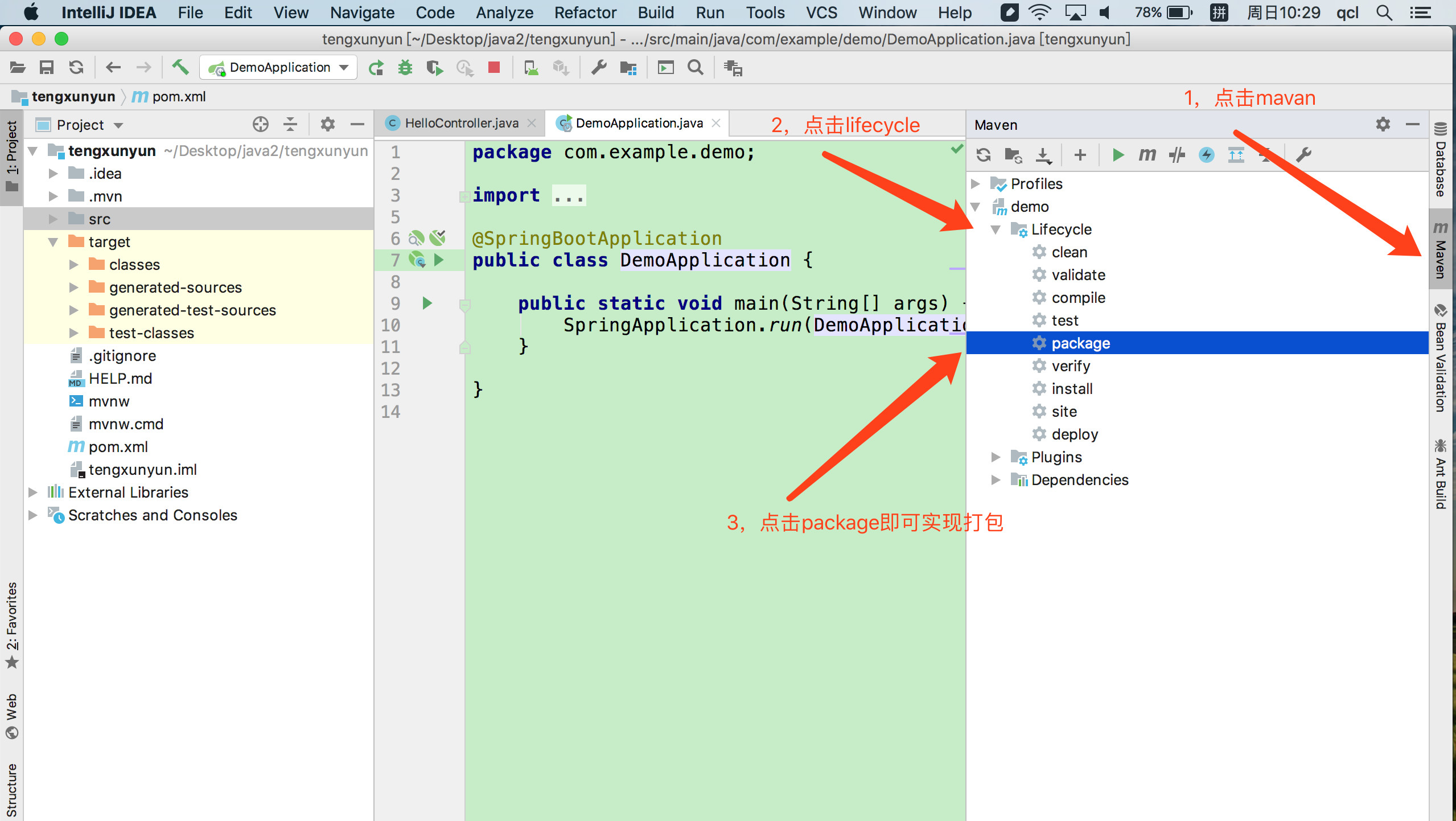
Task: Click pom.xml in the breadcrumb bar
Action: tap(179, 97)
